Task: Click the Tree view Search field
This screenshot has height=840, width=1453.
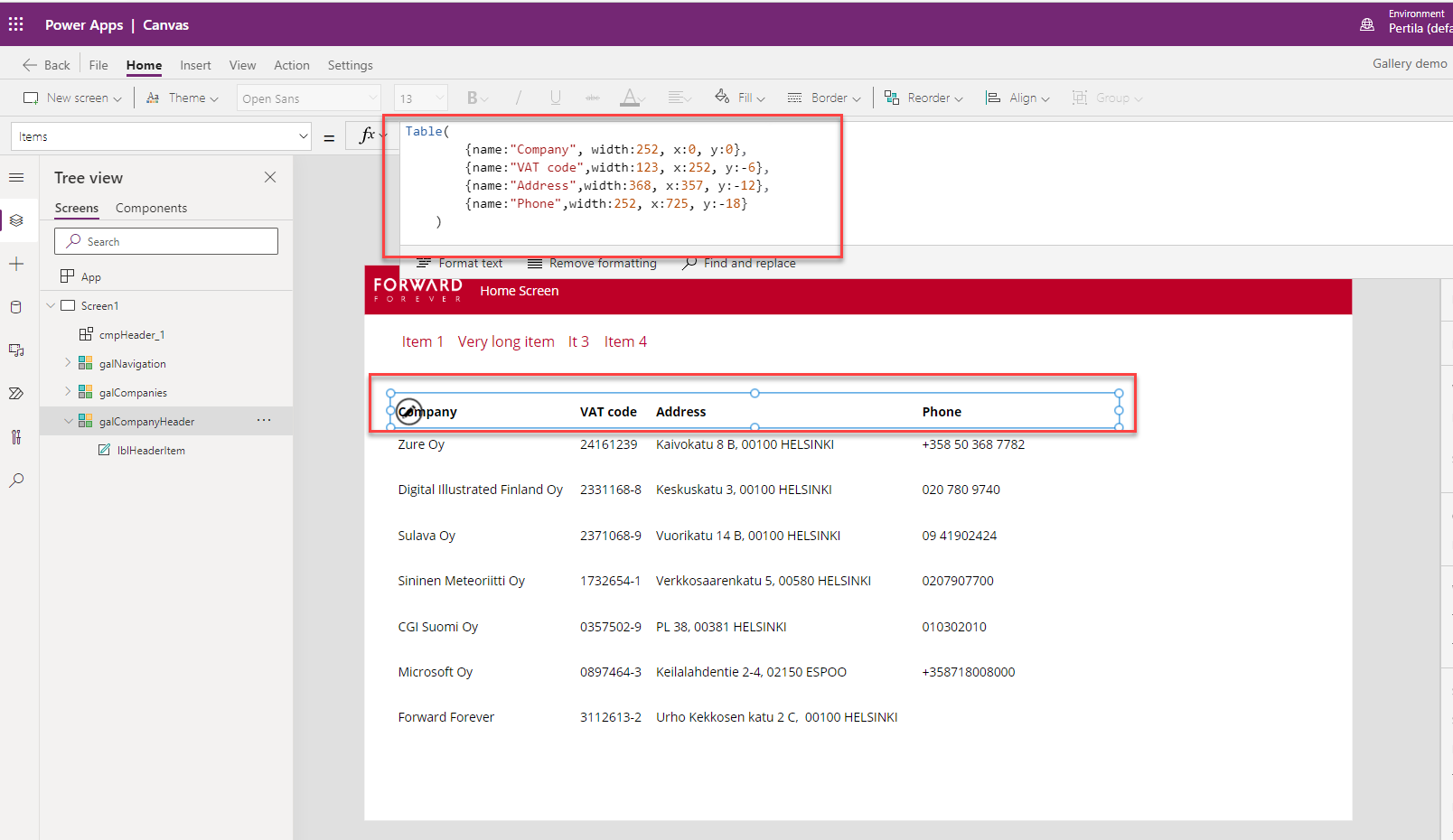Action: coord(166,241)
